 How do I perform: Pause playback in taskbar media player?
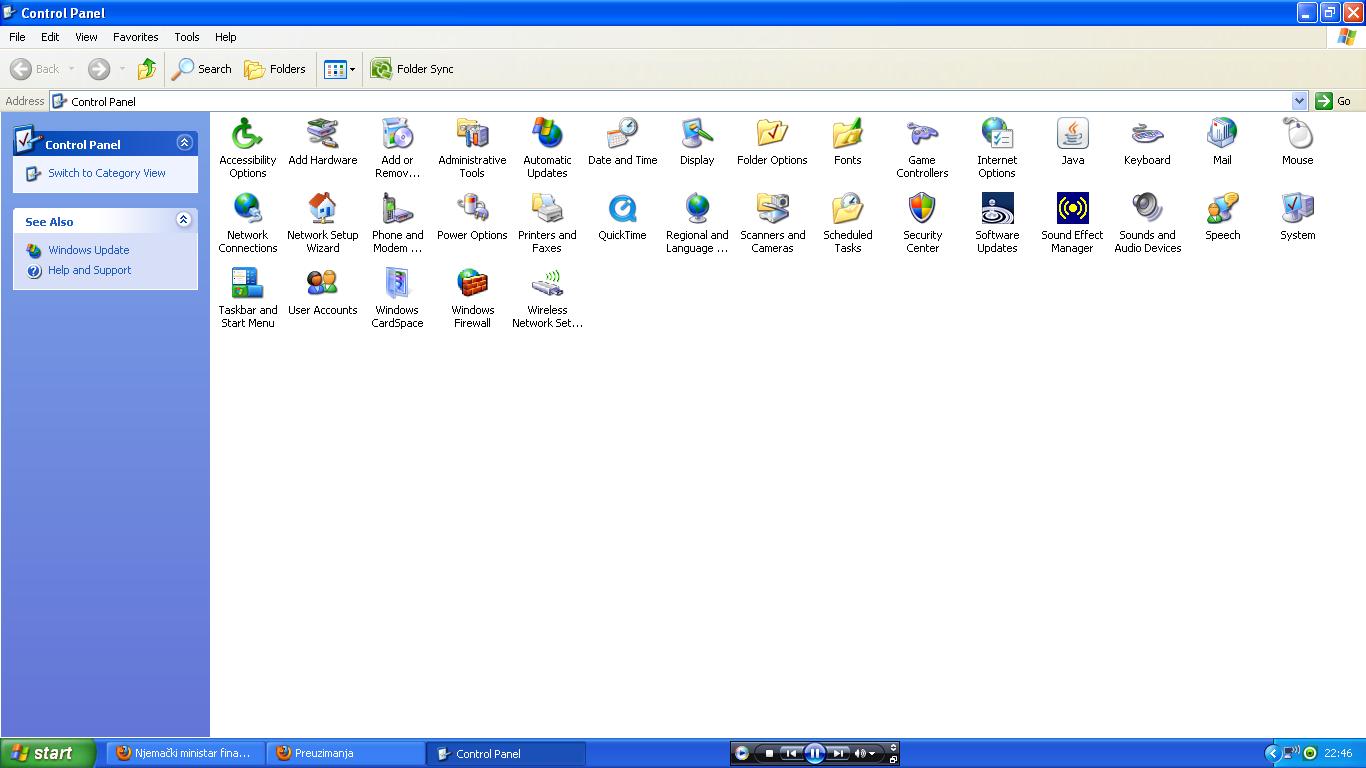(814, 753)
